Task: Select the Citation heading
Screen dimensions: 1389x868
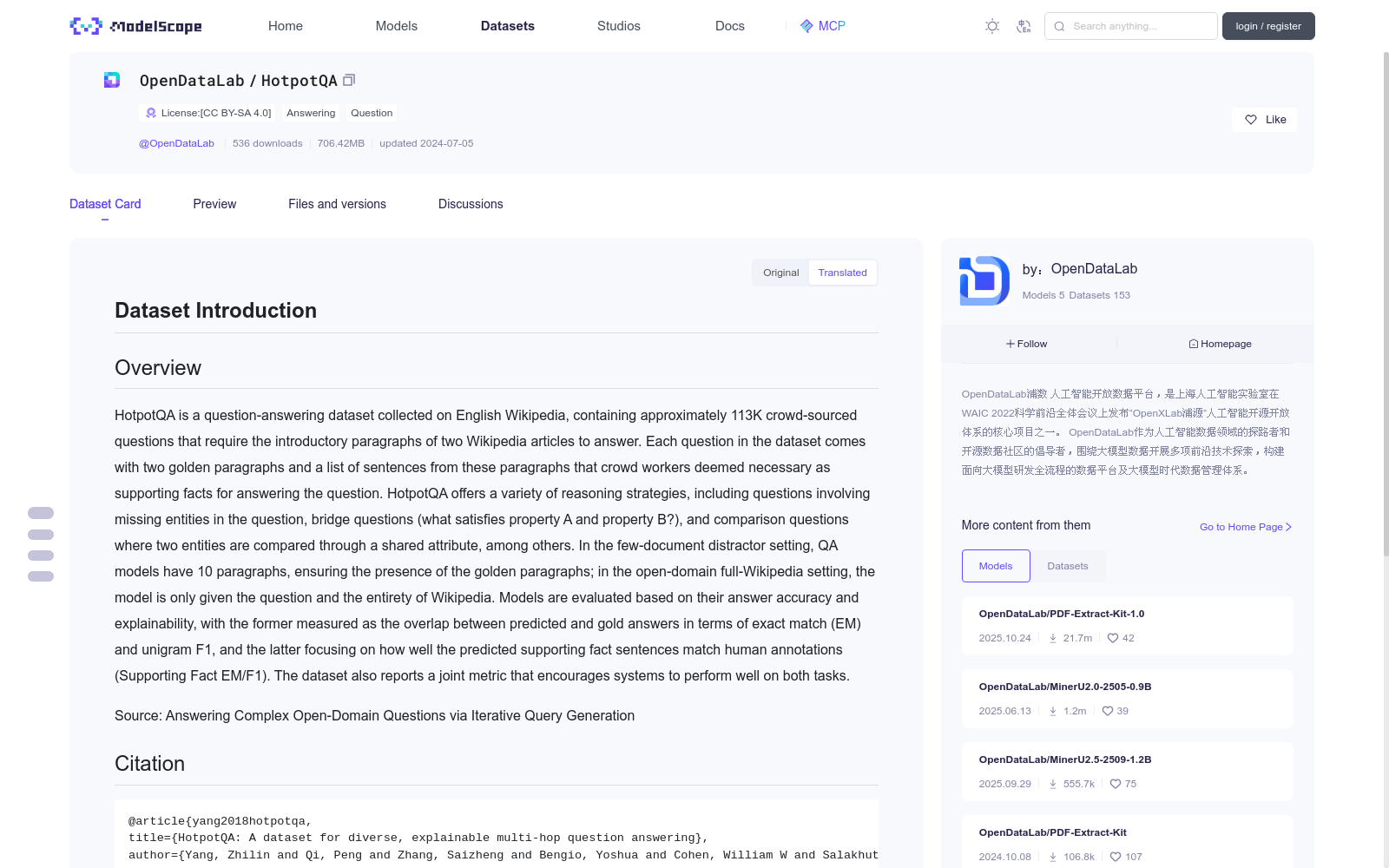Action: coord(149,764)
